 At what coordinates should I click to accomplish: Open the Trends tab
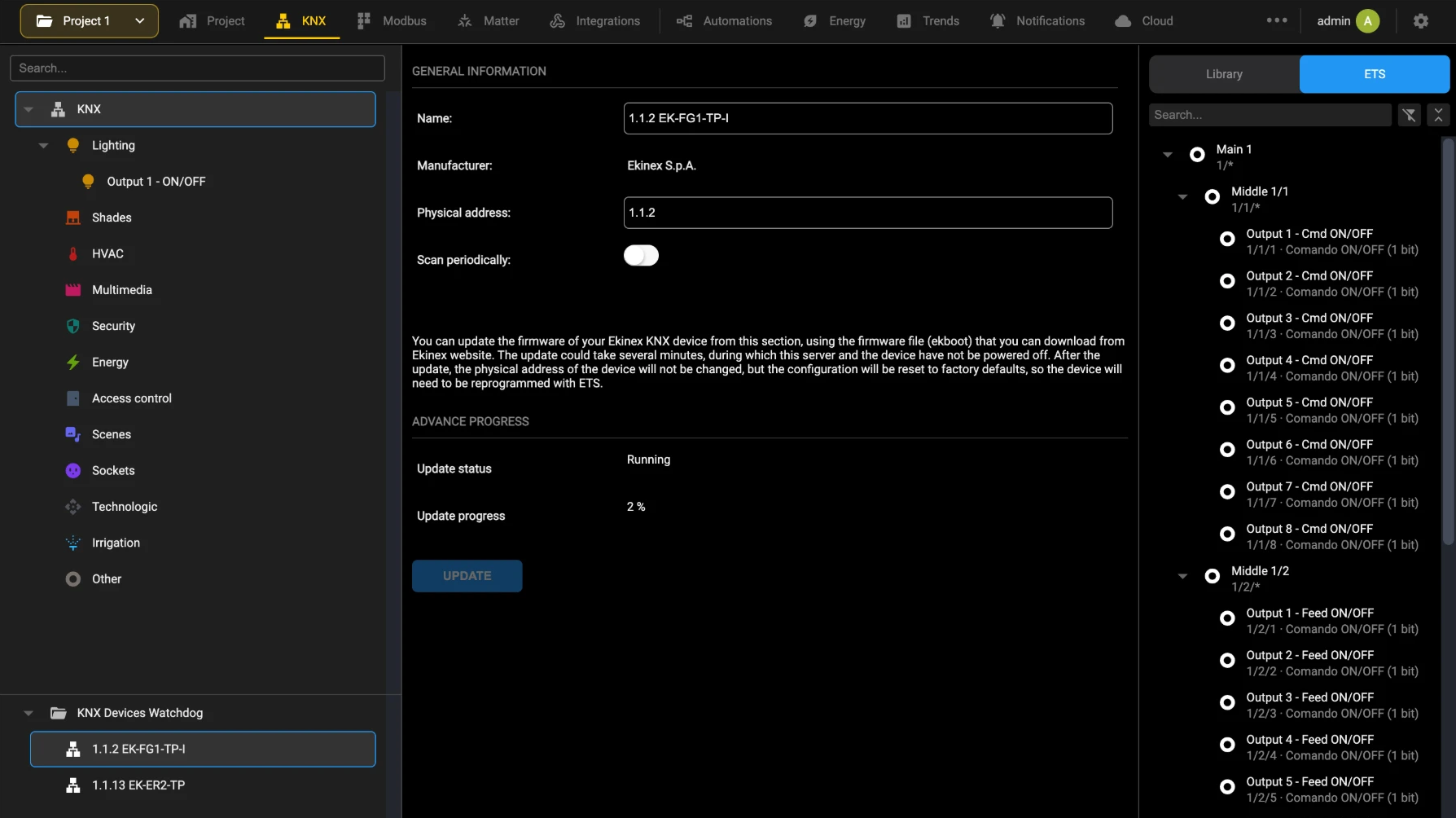pyautogui.click(x=928, y=21)
